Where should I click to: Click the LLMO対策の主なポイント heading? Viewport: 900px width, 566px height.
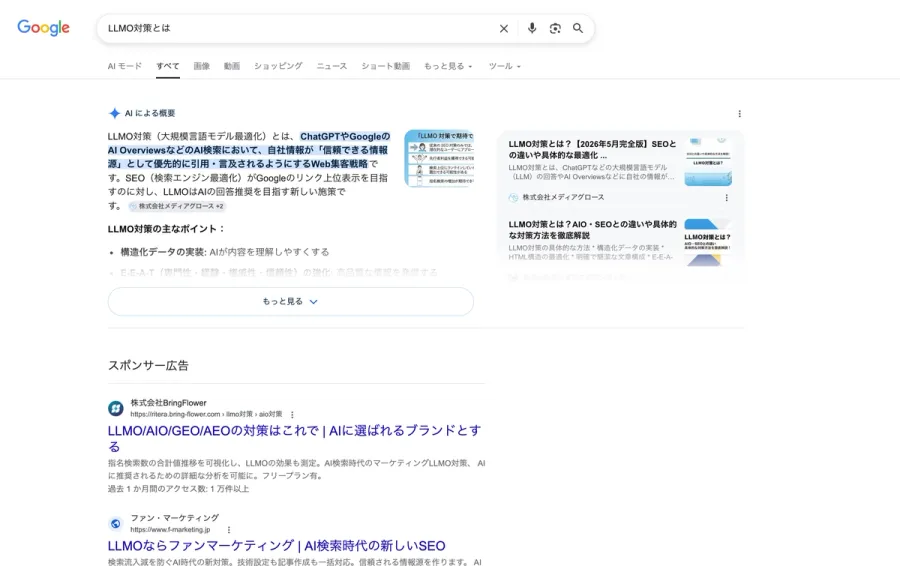point(166,228)
